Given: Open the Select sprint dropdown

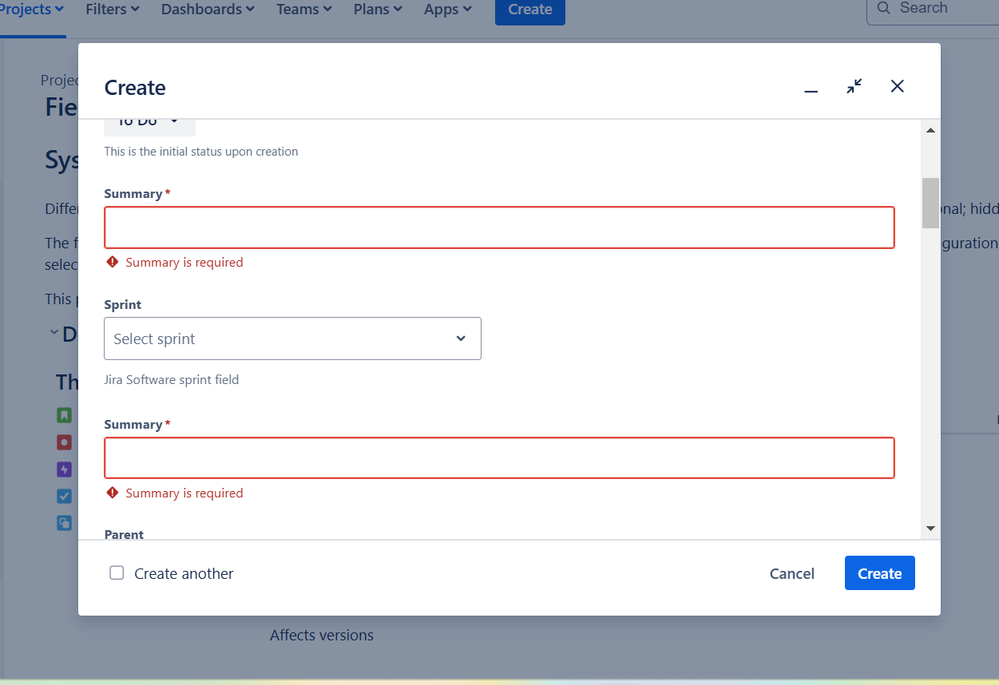Looking at the screenshot, I should click(292, 338).
